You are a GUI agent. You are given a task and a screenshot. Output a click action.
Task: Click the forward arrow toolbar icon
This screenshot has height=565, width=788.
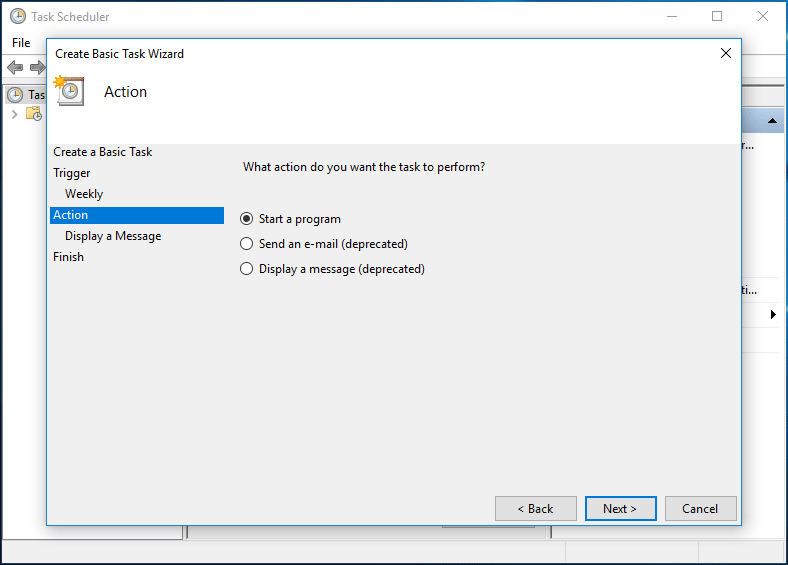click(x=38, y=67)
